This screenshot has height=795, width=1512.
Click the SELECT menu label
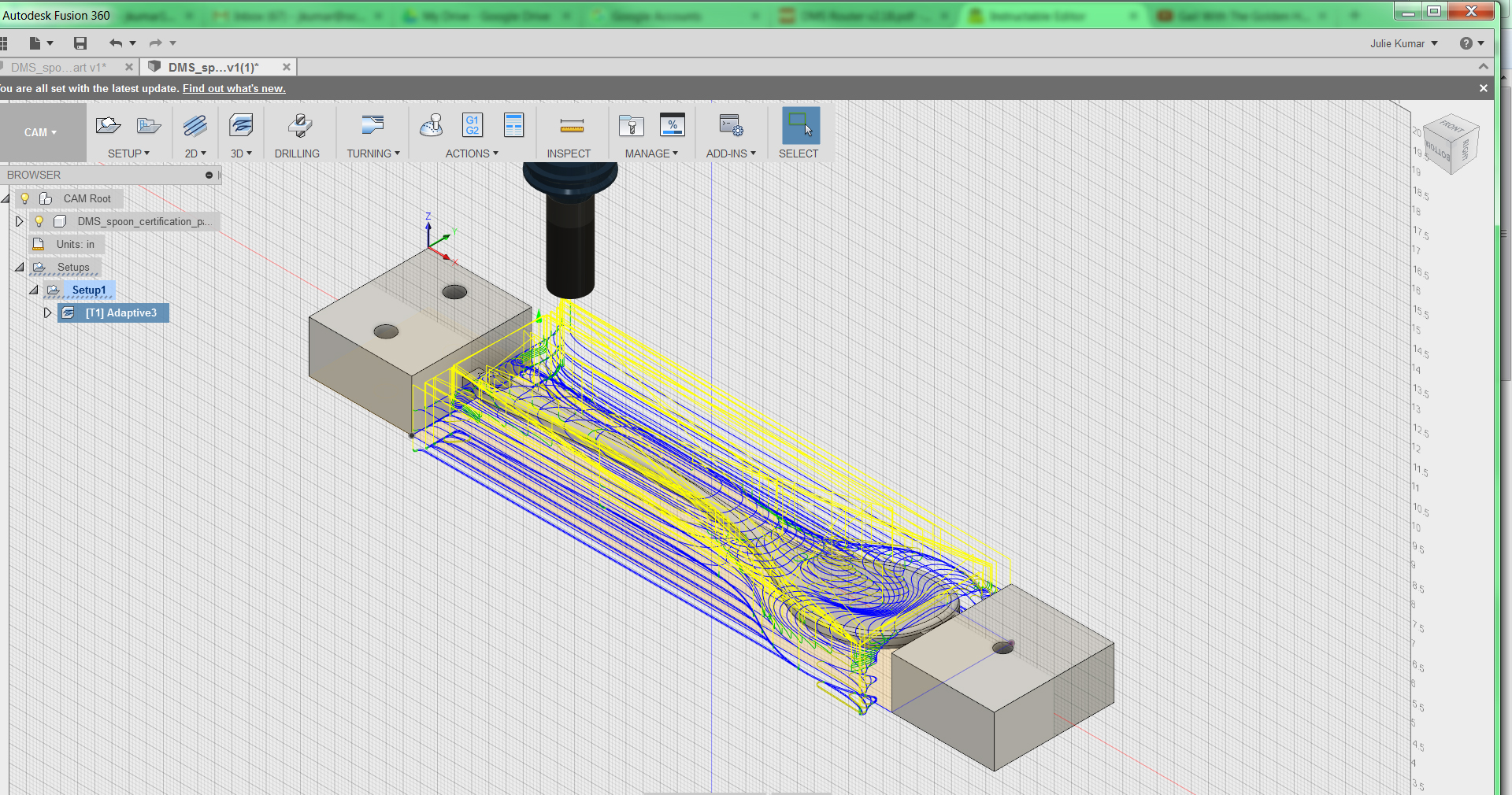pyautogui.click(x=799, y=153)
